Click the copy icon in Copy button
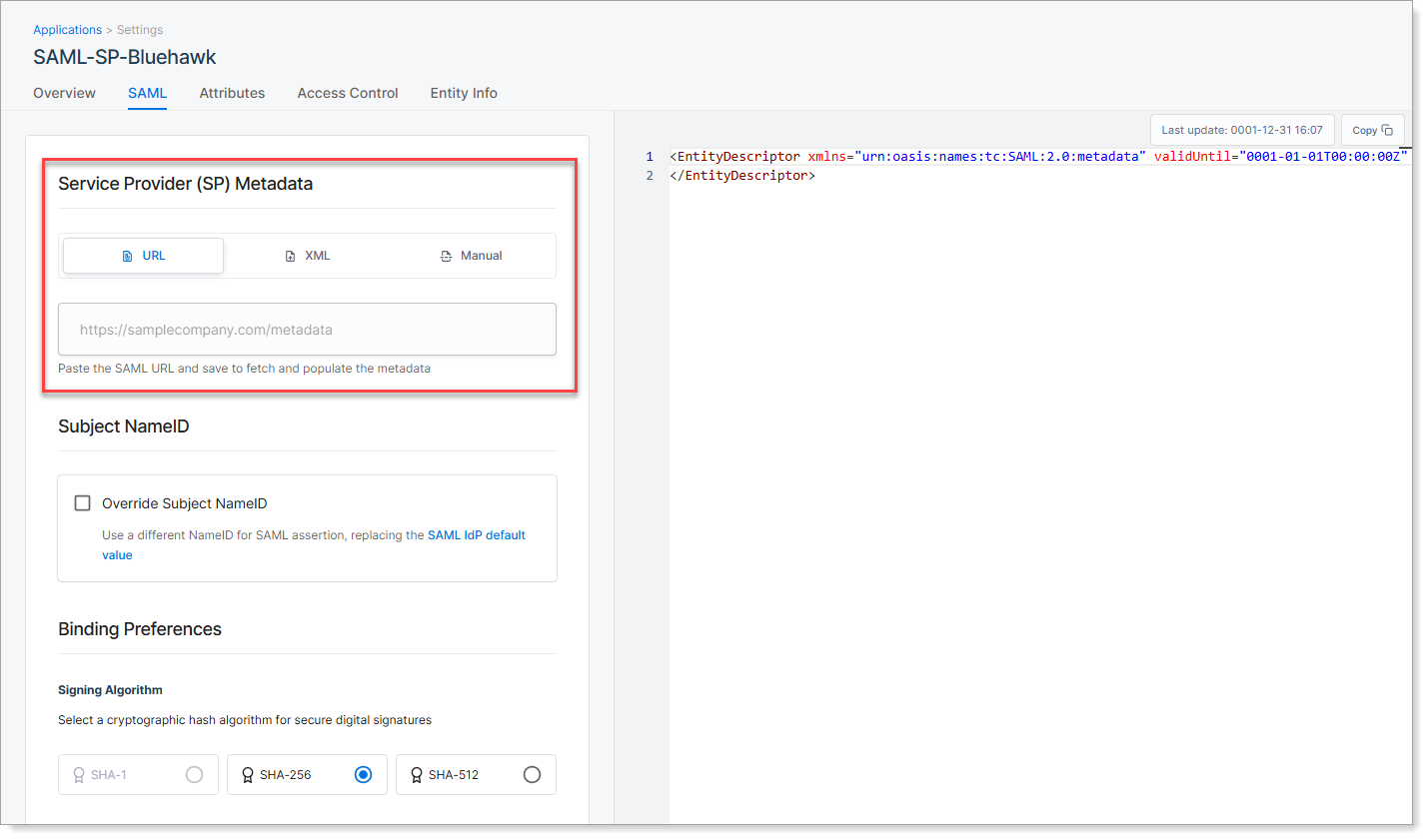Screen dimensions: 1428x840 point(1387,130)
